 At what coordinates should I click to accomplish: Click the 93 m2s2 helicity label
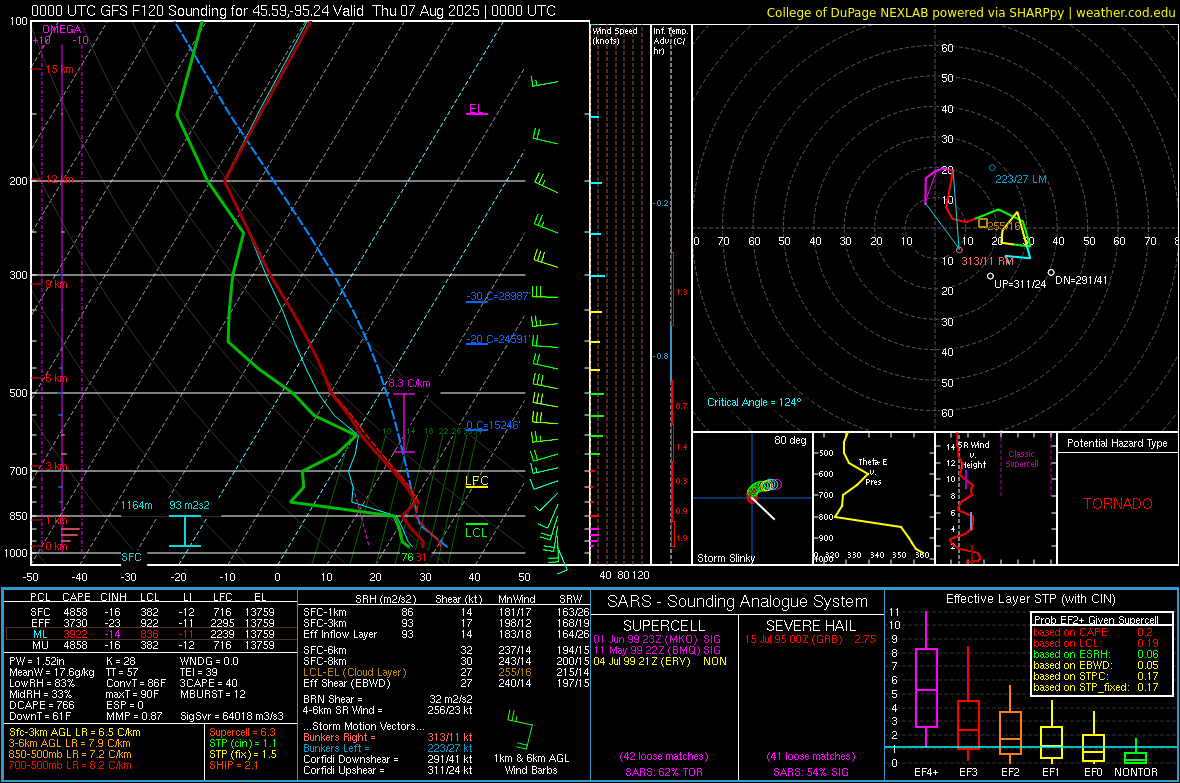tap(189, 504)
